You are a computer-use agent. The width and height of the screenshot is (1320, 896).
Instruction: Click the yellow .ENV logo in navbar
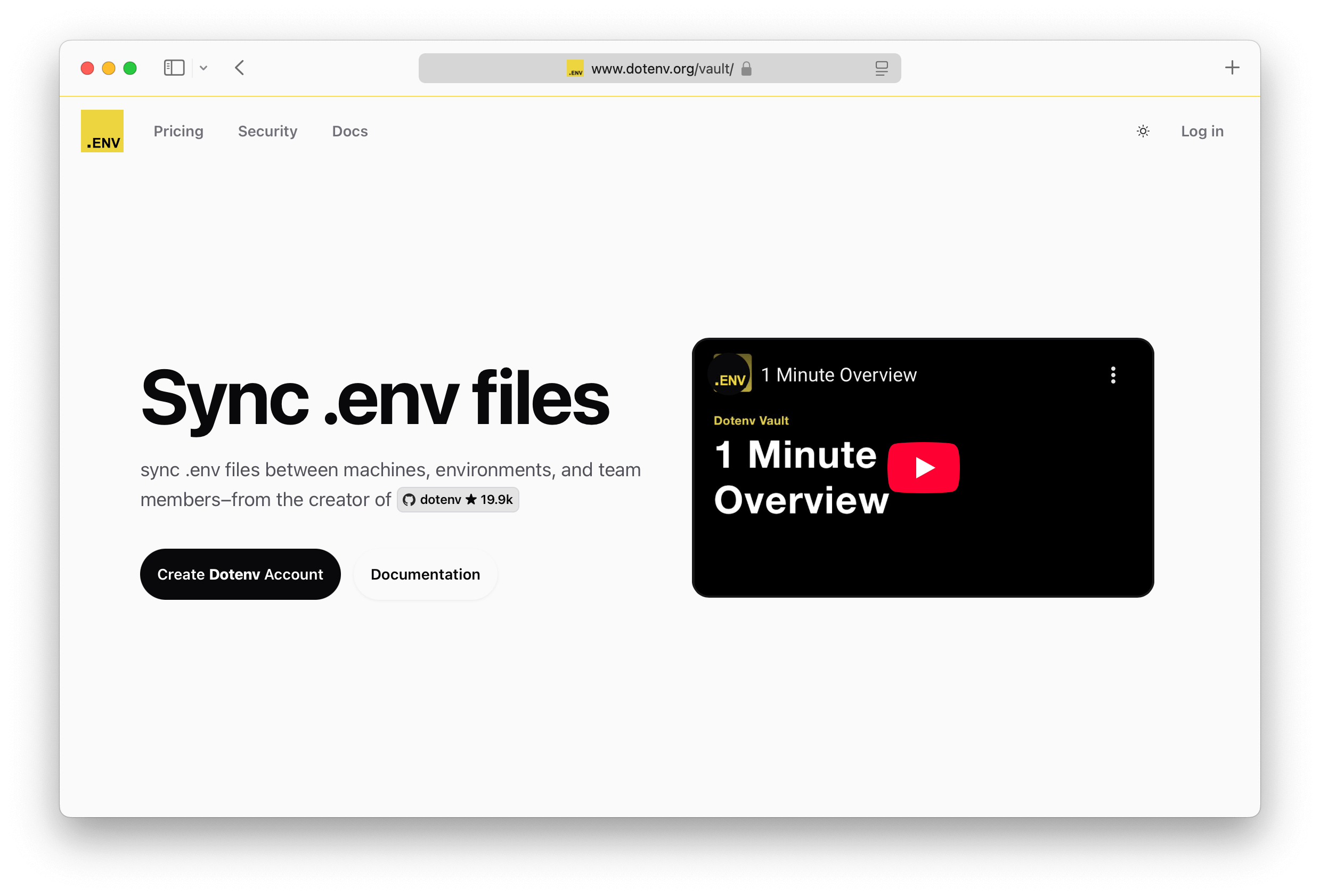click(102, 131)
